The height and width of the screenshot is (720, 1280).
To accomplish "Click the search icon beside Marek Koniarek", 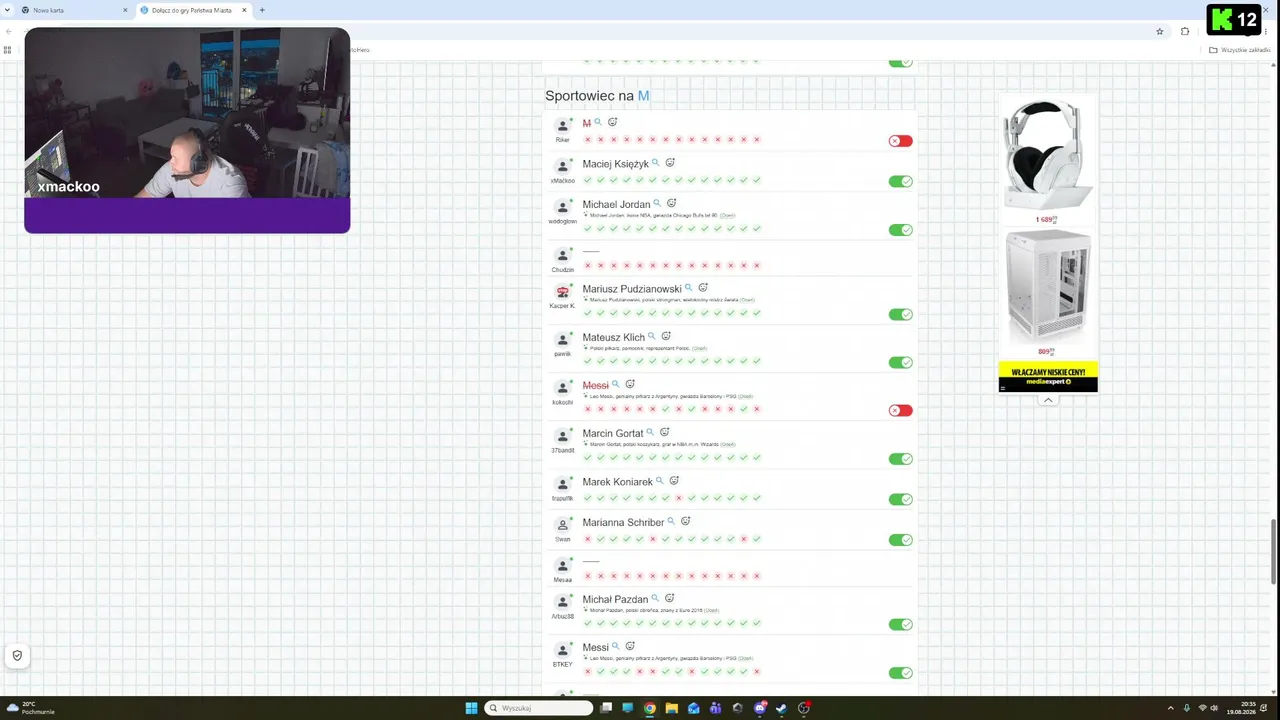I will (x=659, y=481).
